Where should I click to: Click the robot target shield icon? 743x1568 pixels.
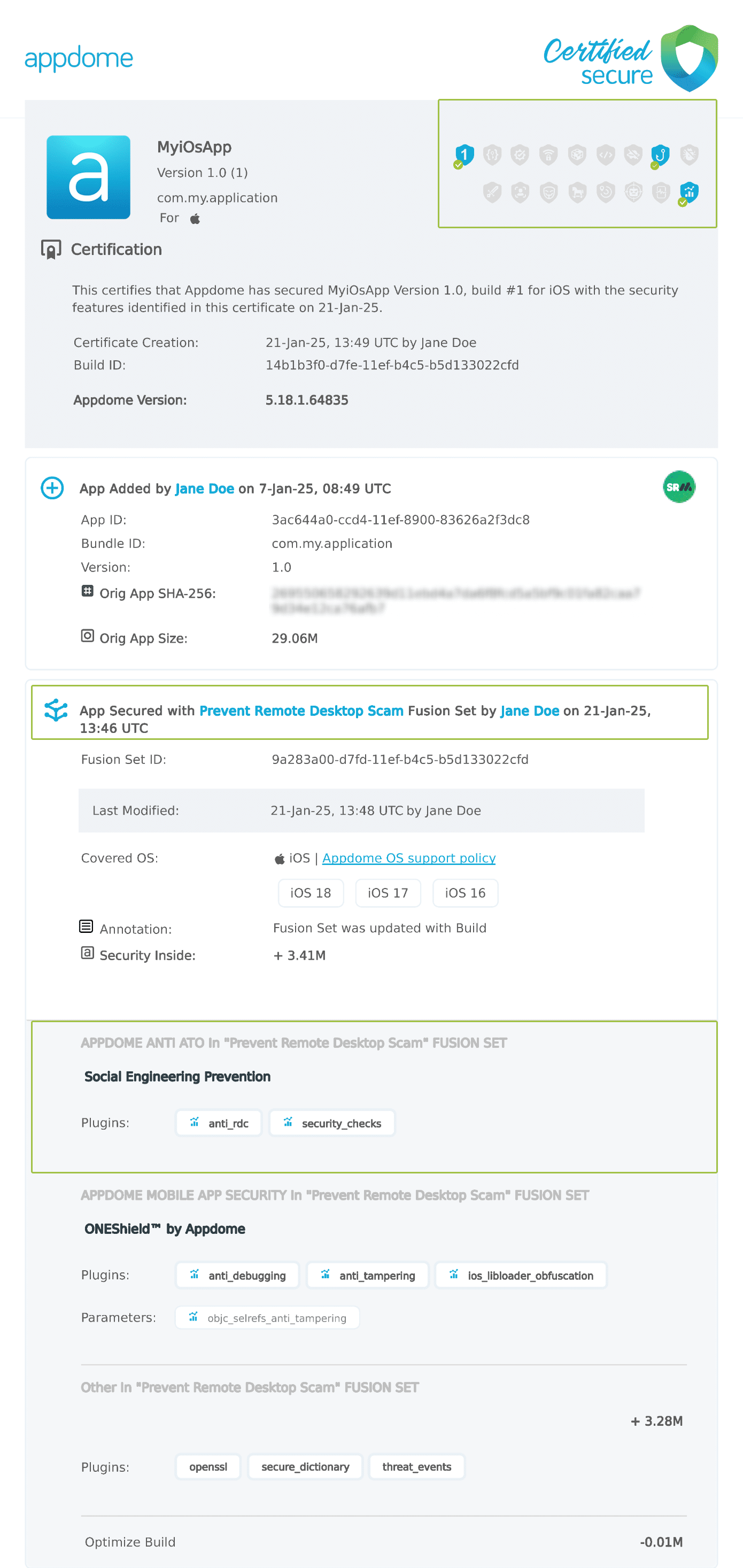point(633,192)
